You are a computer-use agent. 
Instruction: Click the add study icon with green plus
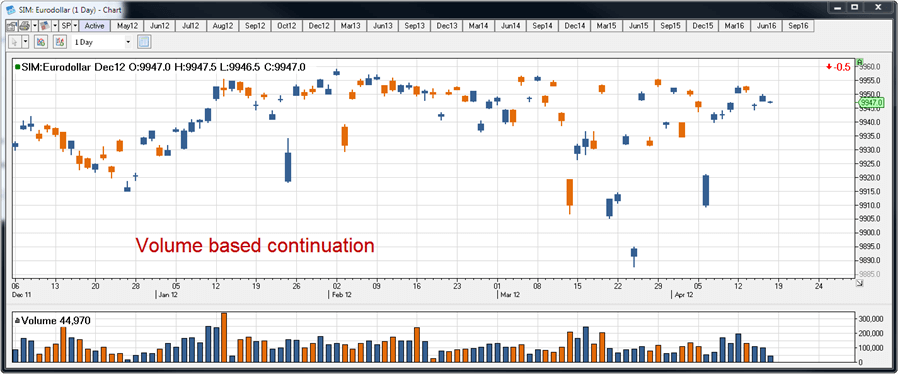tap(41, 41)
